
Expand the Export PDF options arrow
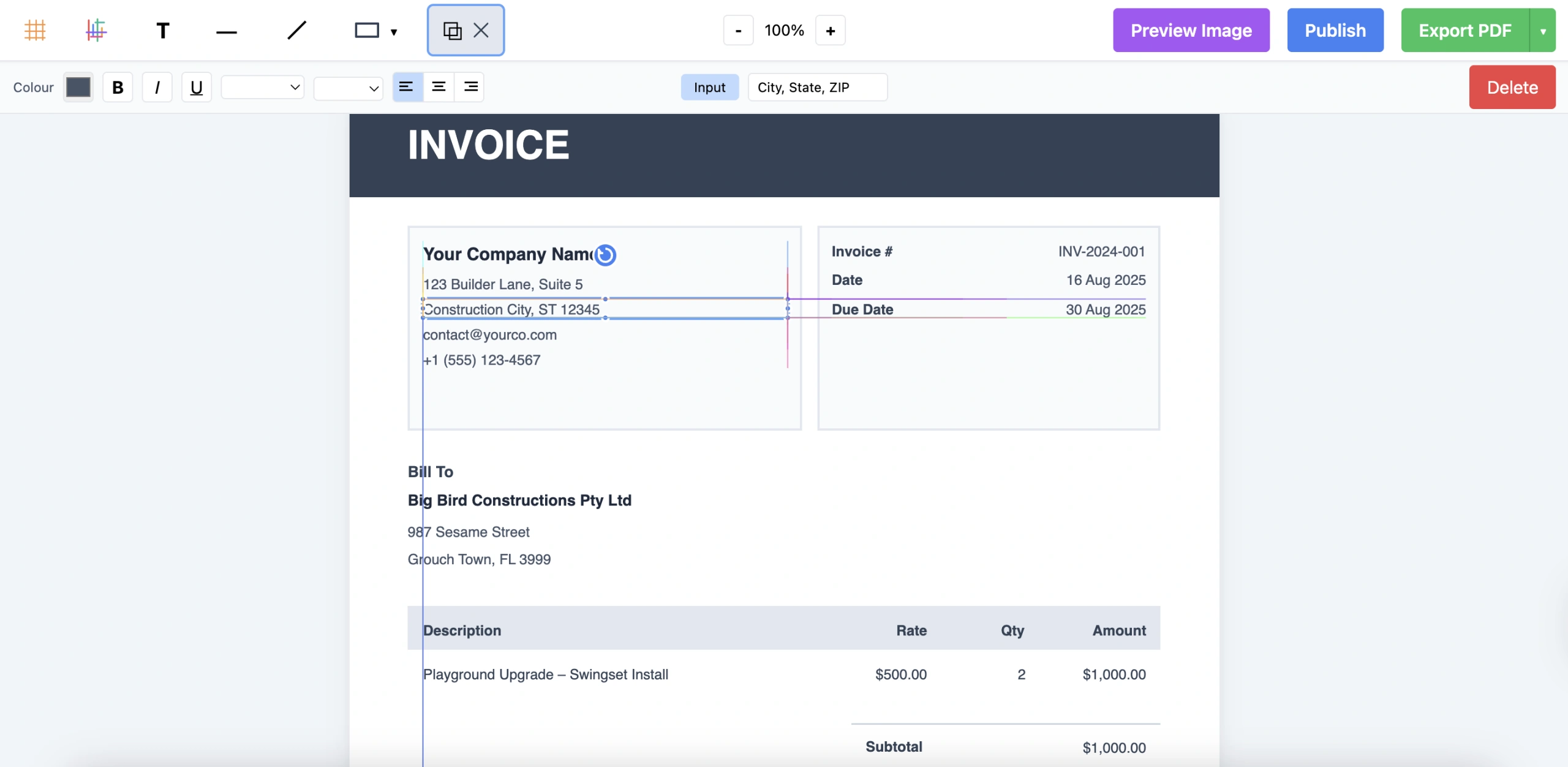pos(1543,31)
